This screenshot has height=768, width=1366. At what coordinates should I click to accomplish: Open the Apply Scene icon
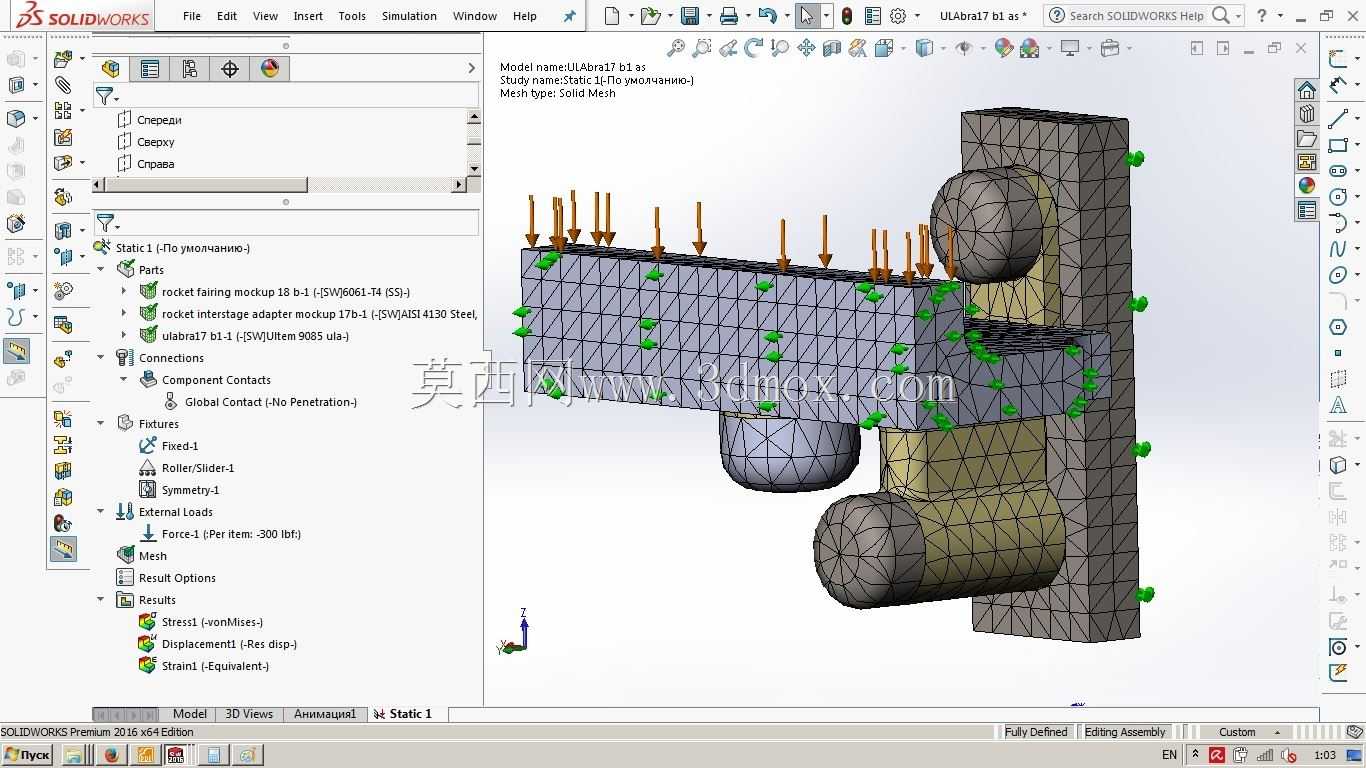pyautogui.click(x=1029, y=48)
